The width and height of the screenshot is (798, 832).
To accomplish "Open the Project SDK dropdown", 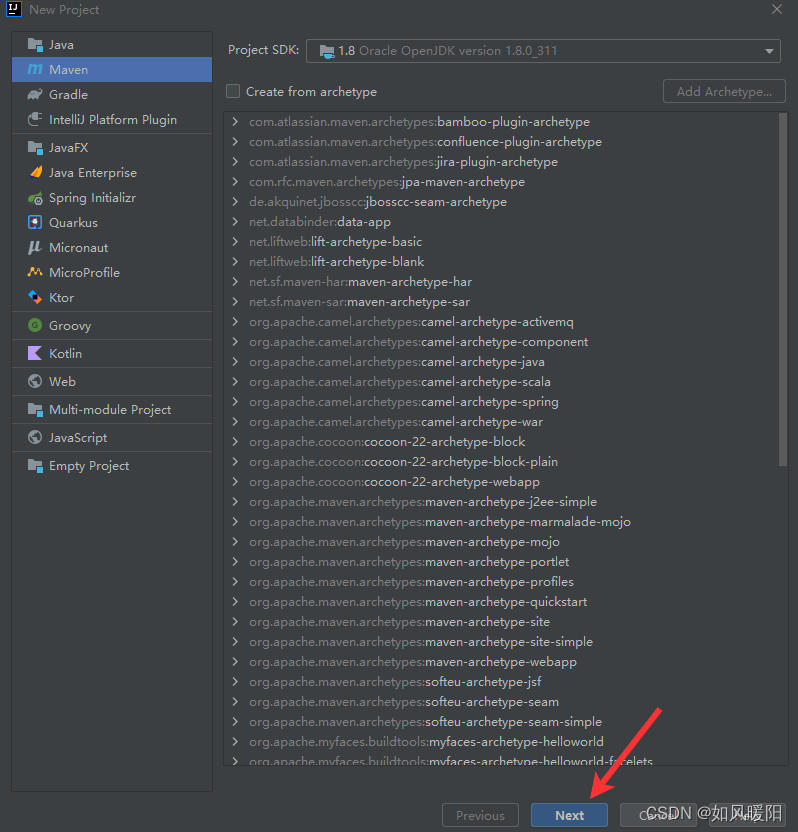I will (x=543, y=51).
